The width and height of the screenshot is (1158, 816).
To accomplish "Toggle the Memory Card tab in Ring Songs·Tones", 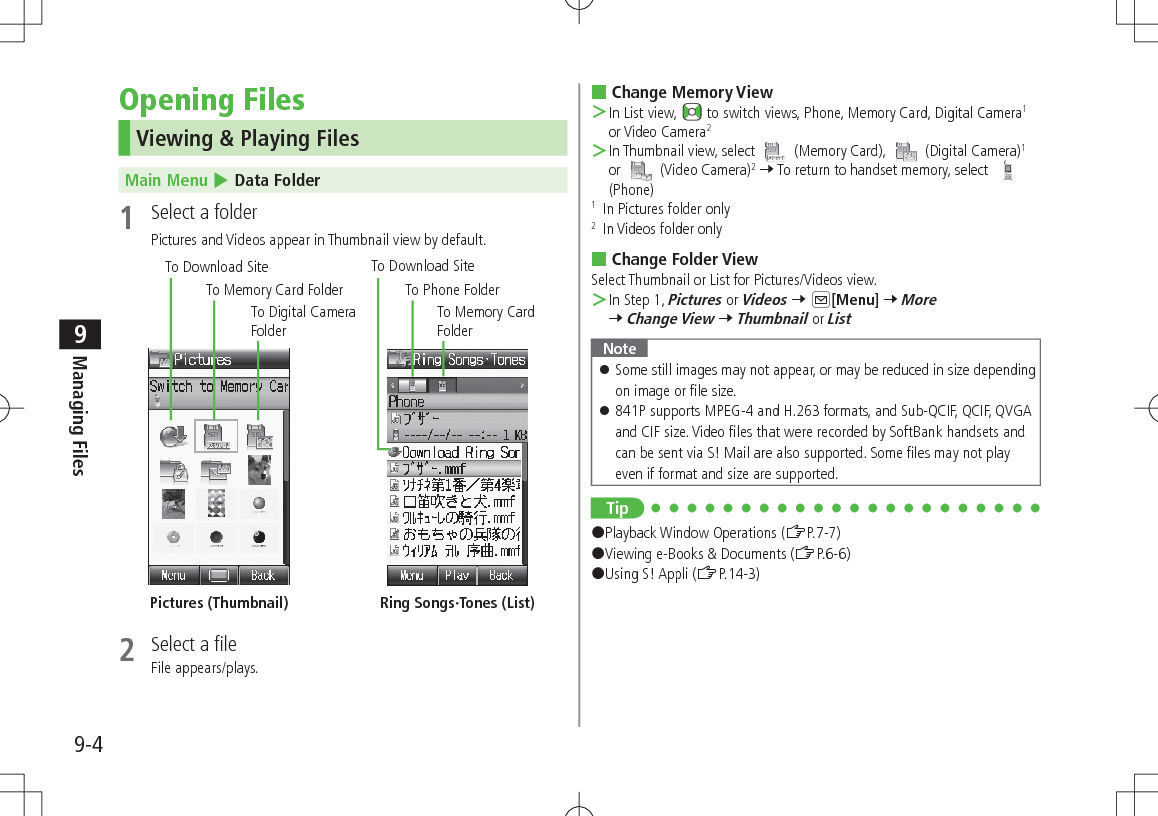I will tap(442, 385).
